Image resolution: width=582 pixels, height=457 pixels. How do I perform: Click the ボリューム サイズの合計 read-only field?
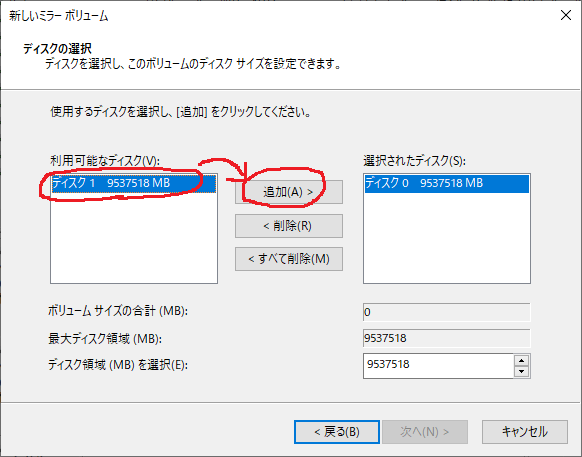point(447,312)
